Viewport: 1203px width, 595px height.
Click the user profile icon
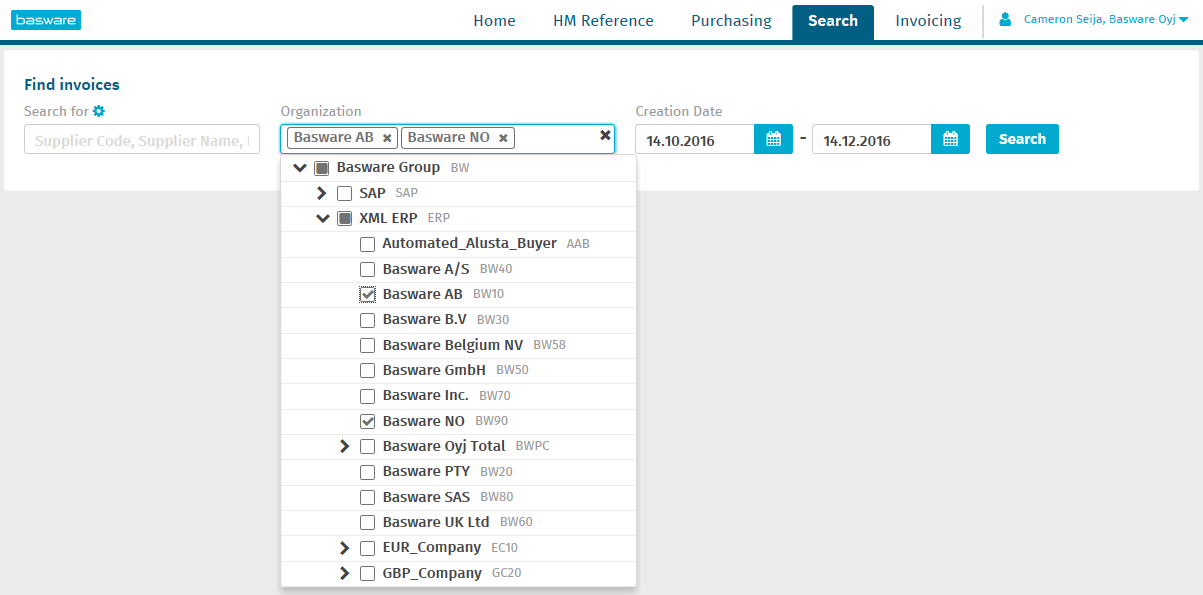1005,19
